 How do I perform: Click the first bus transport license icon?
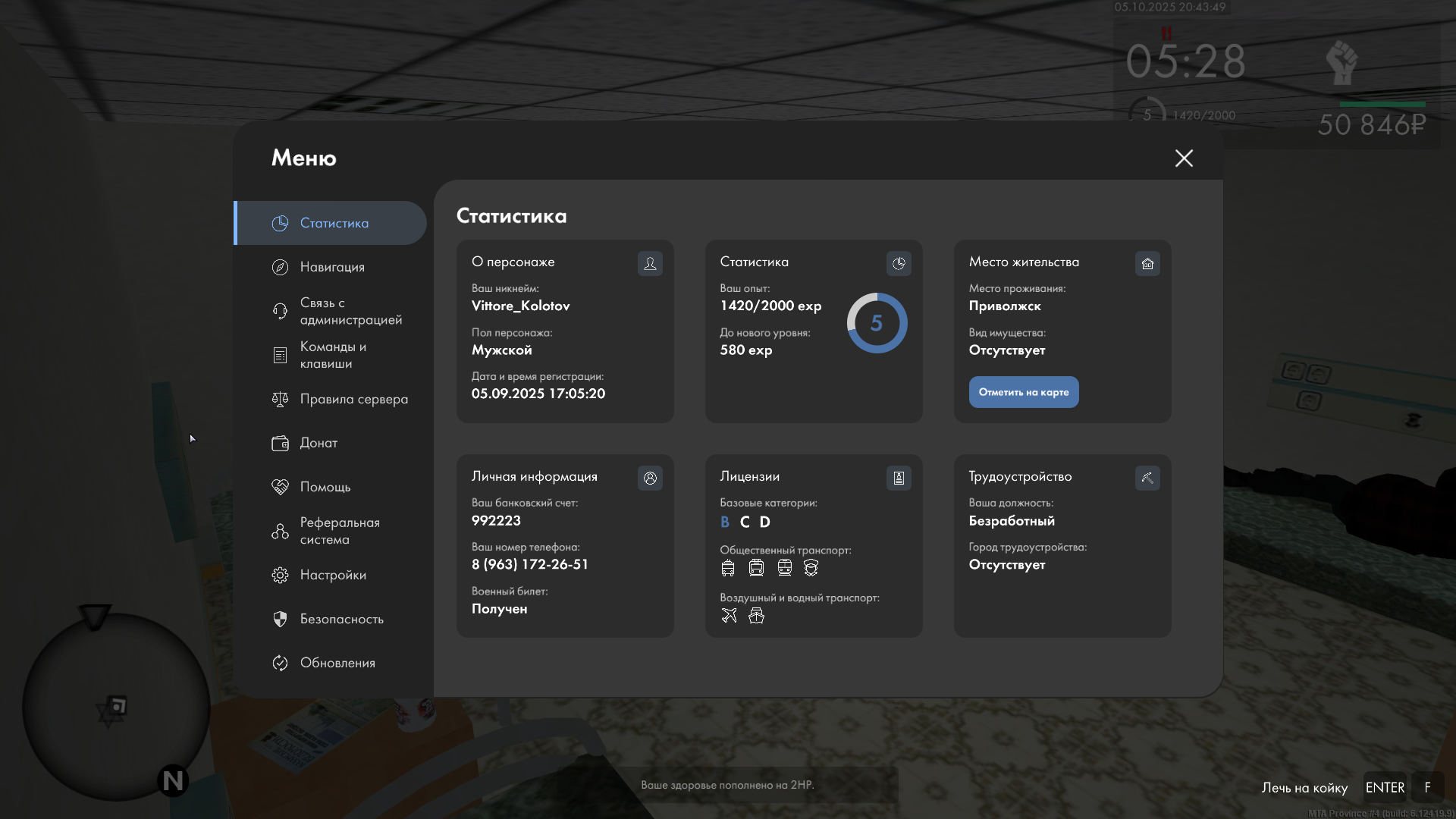click(x=728, y=567)
